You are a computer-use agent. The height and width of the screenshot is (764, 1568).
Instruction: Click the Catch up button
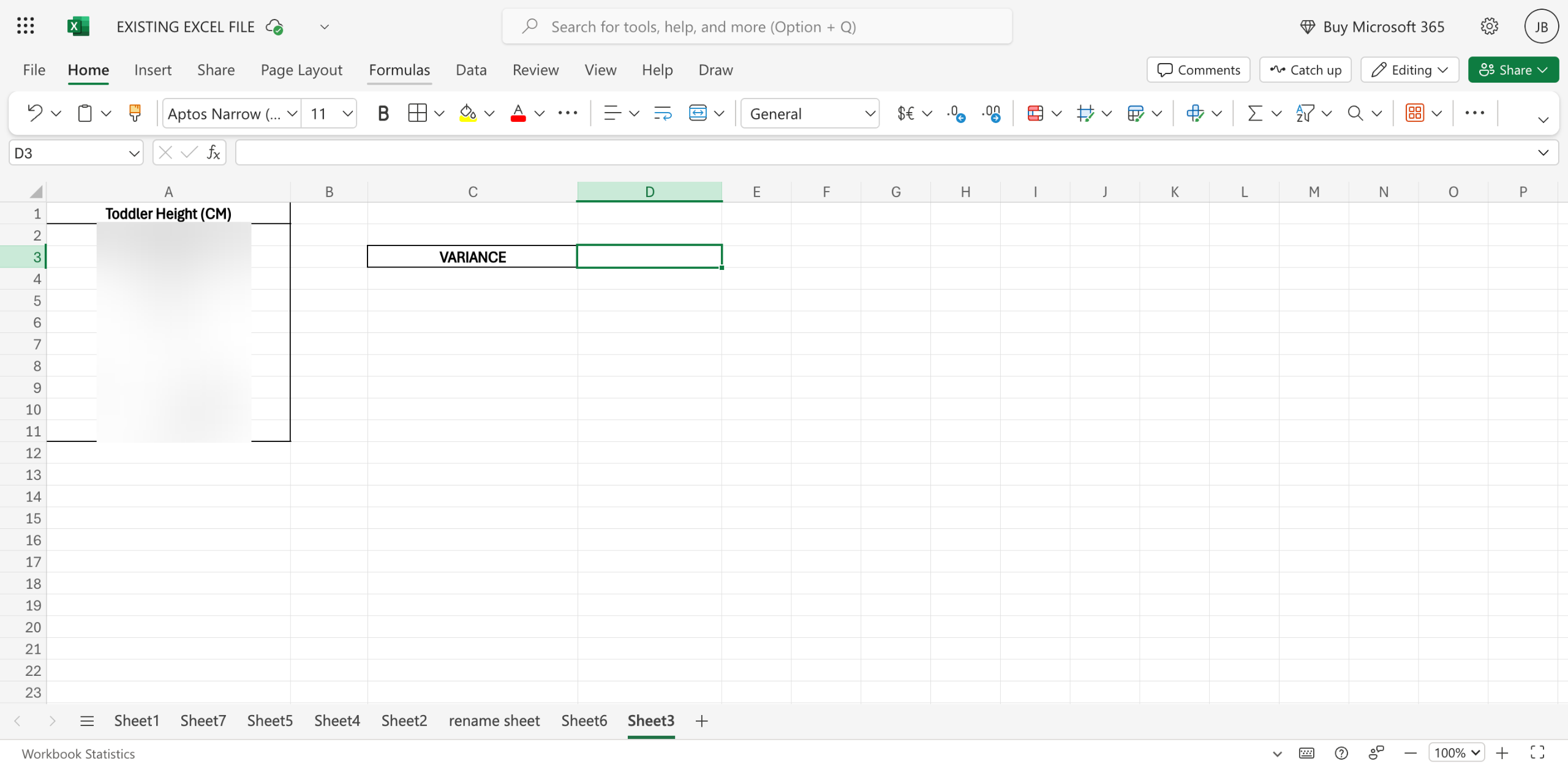pos(1306,70)
